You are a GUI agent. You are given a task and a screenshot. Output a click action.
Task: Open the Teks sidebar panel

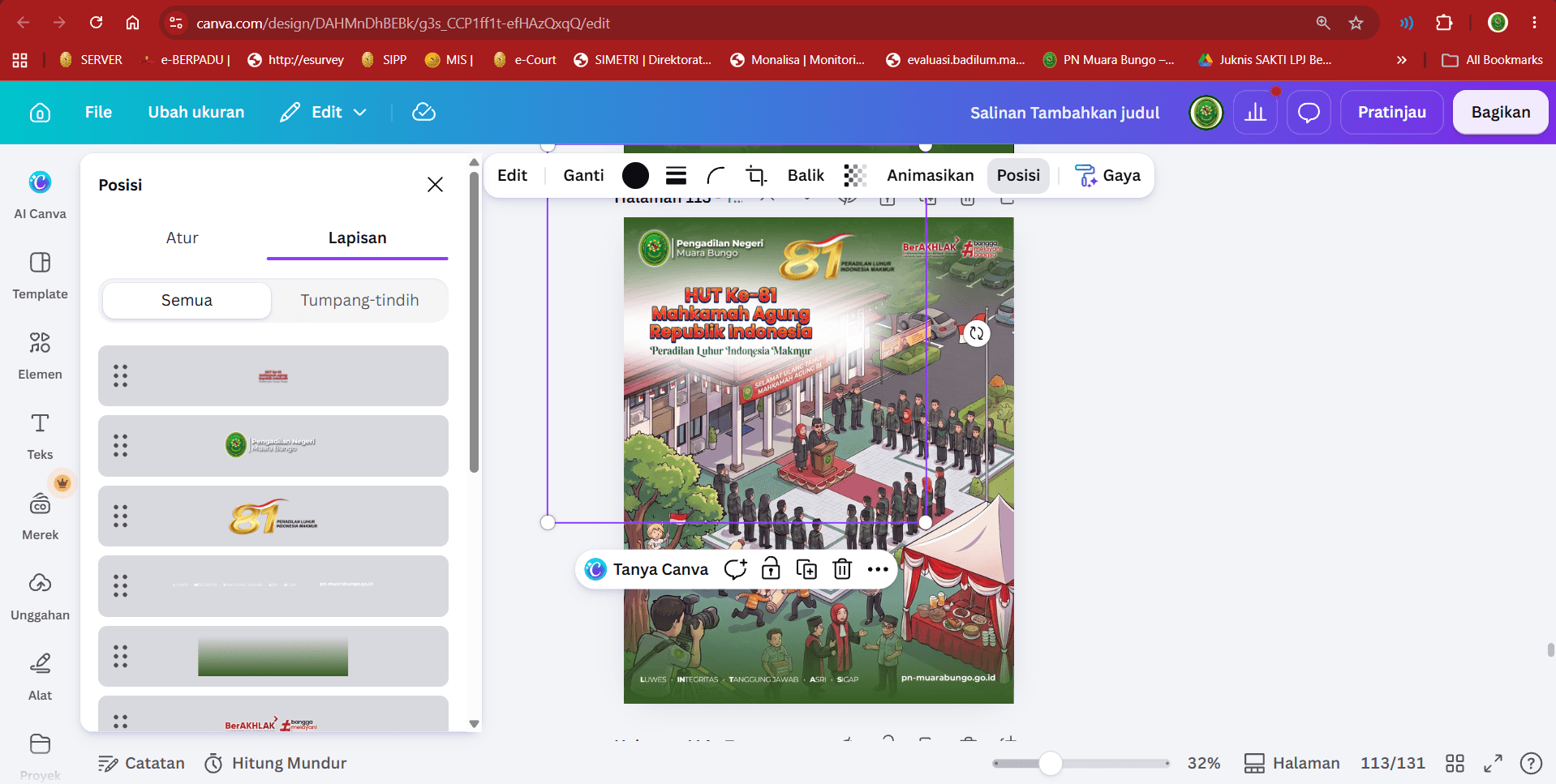click(x=40, y=436)
